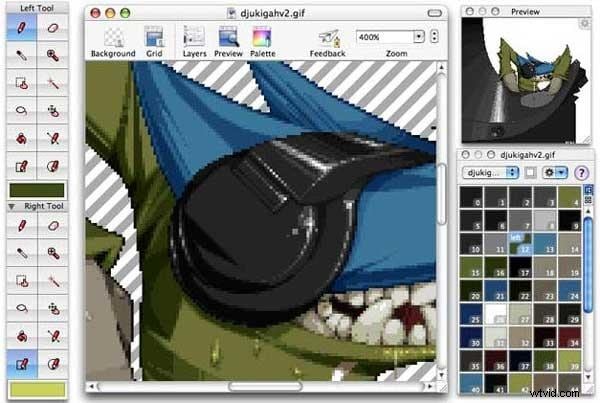Choose the Lasso tool in Left Tool panel

[x=22, y=111]
